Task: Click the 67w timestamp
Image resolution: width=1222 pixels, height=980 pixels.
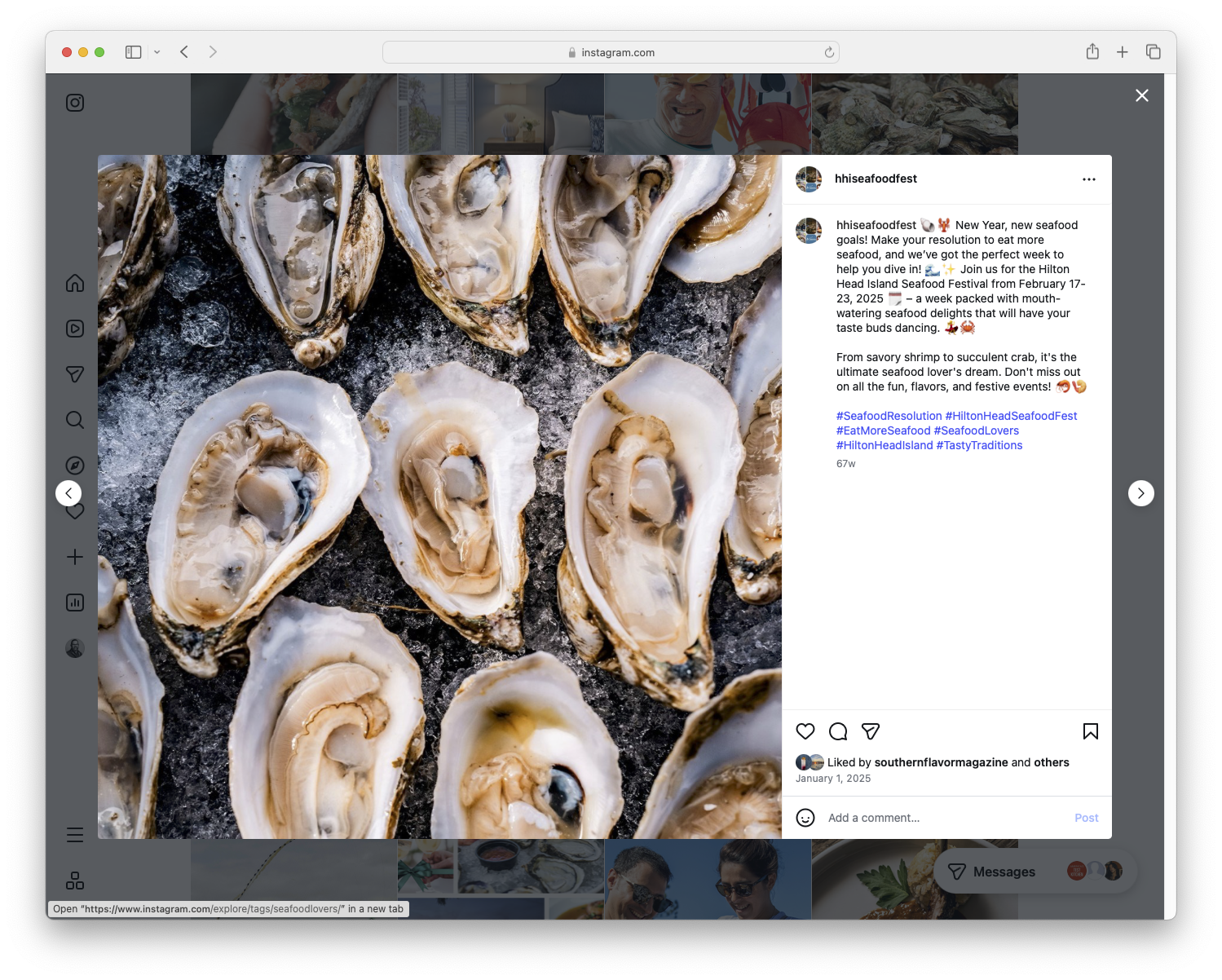Action: coord(845,464)
